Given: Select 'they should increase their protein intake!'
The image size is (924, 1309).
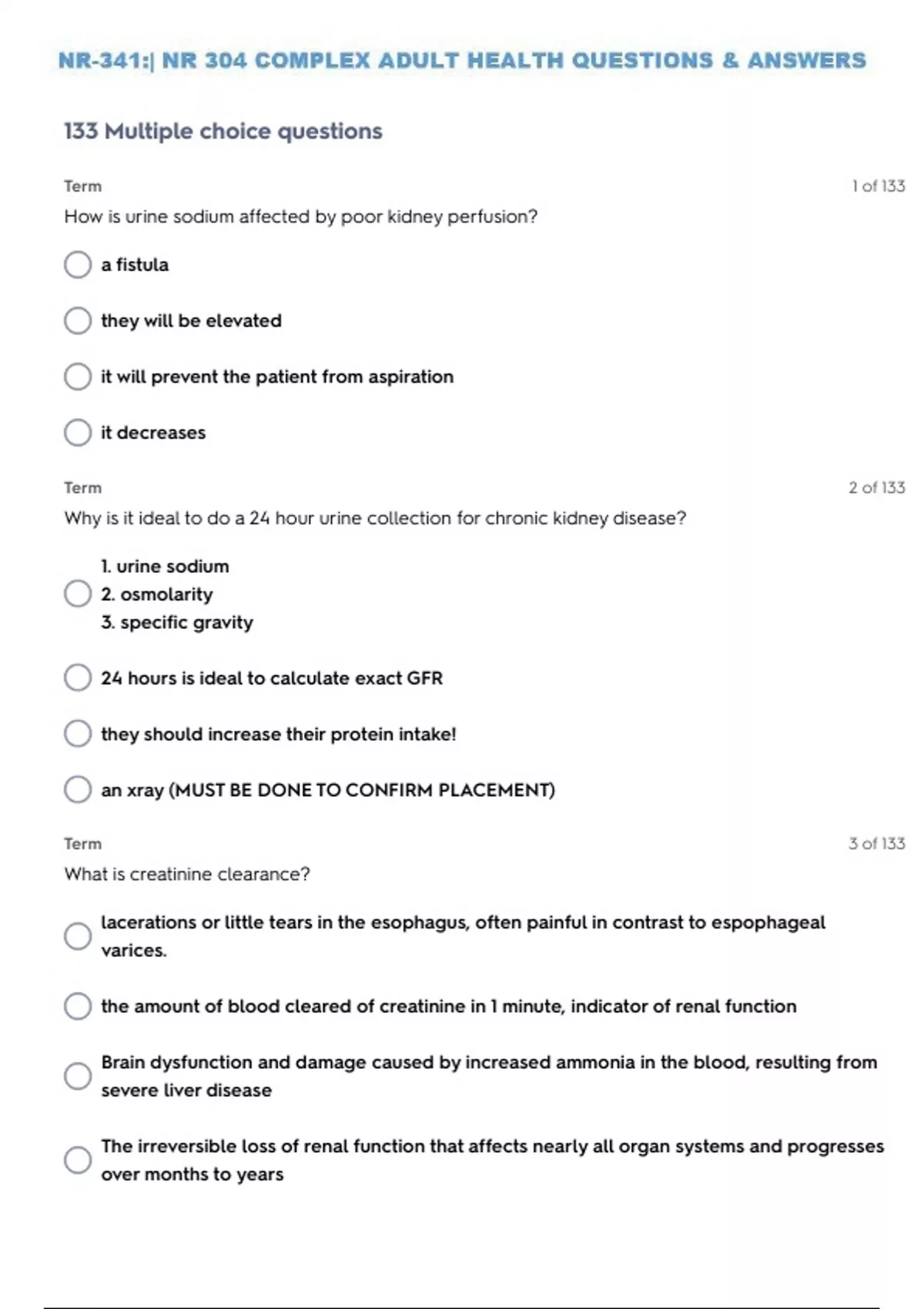Looking at the screenshot, I should click(77, 734).
